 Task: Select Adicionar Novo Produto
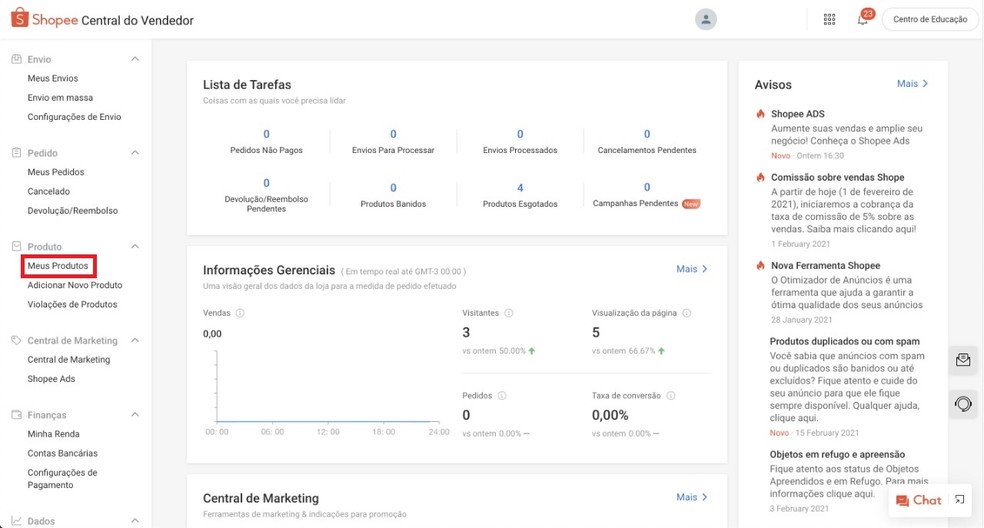(75, 285)
